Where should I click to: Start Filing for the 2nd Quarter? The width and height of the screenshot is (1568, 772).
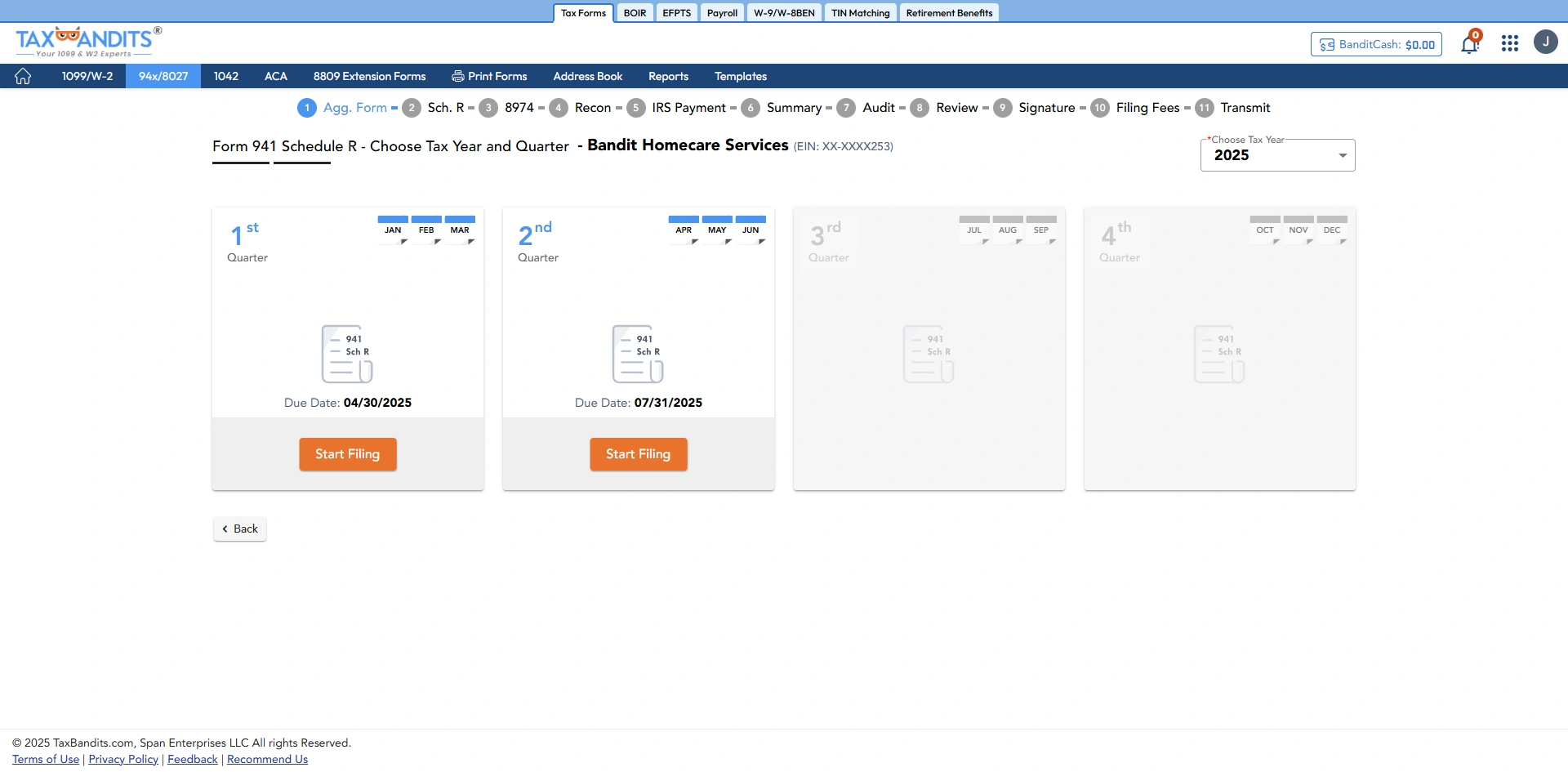point(638,454)
